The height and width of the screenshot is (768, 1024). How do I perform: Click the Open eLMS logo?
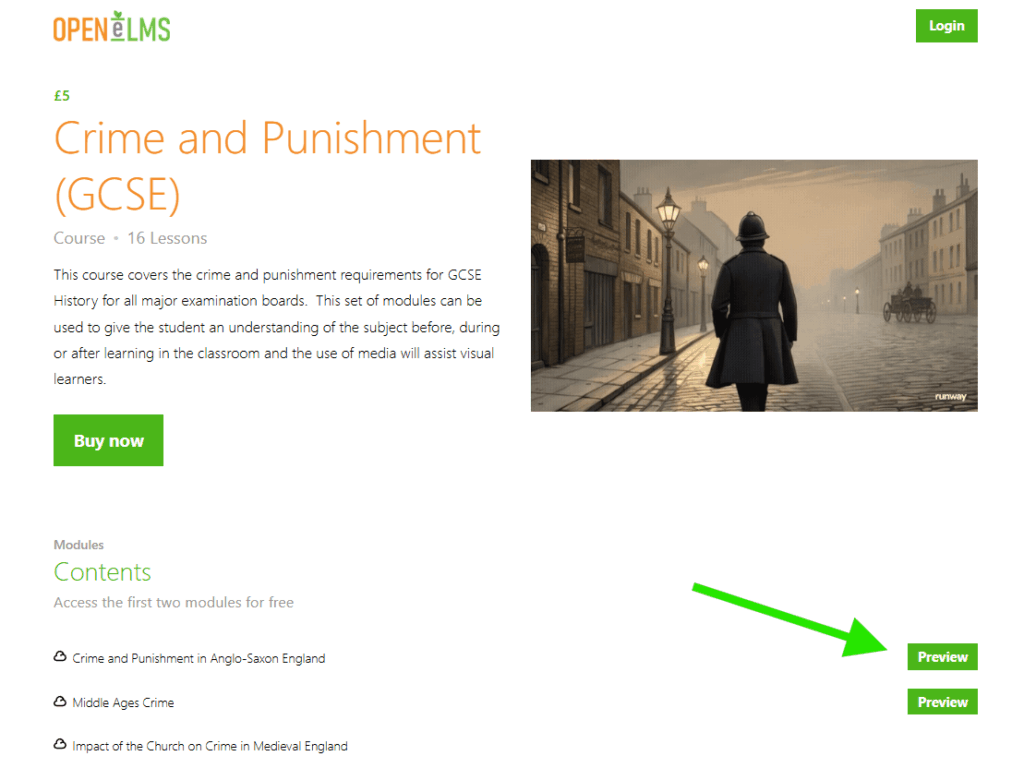click(112, 27)
